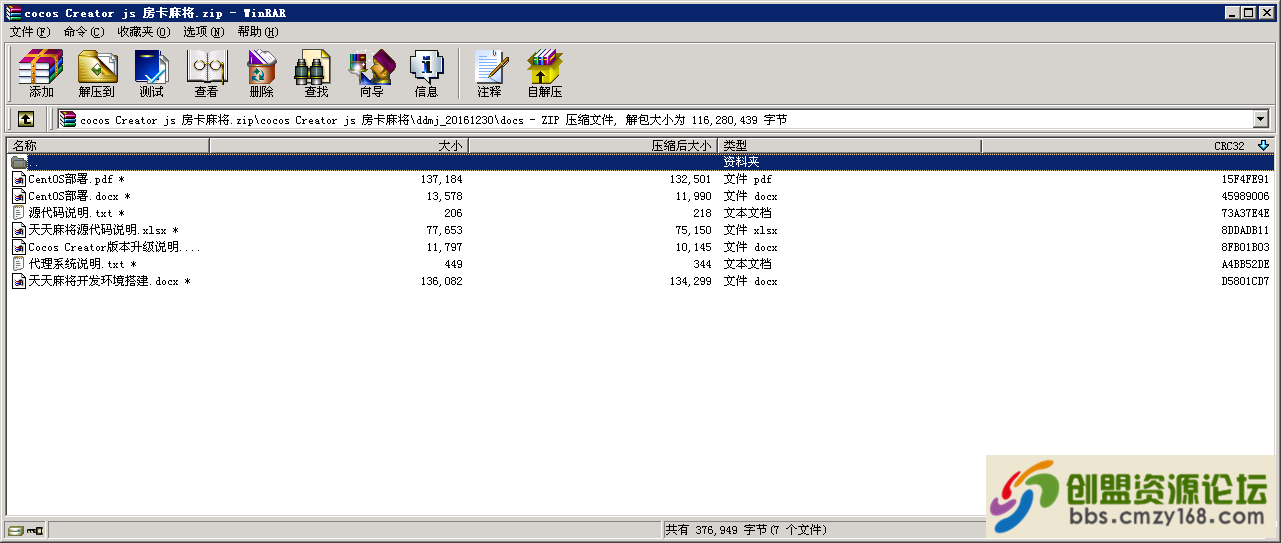Click CRC value A4BB52DE

click(x=1245, y=264)
